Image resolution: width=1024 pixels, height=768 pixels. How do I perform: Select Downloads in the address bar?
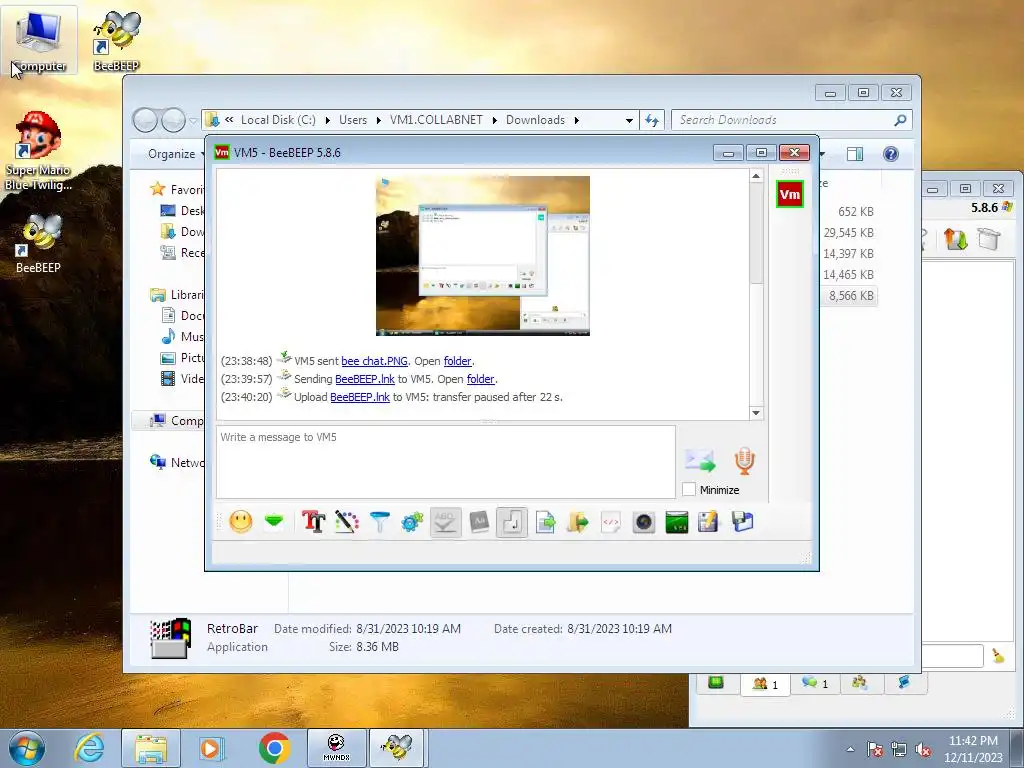[x=536, y=120]
